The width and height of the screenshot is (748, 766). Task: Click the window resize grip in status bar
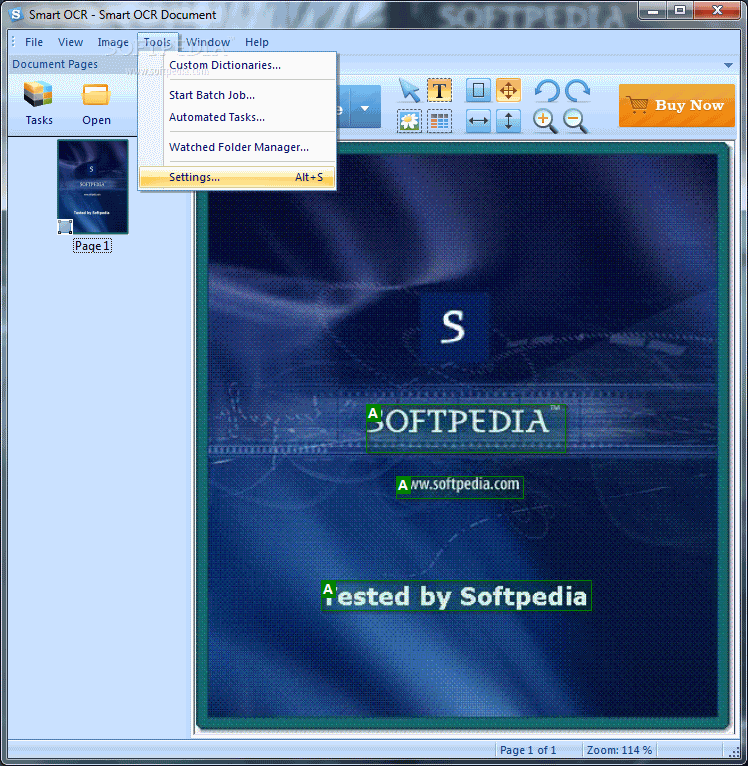pyautogui.click(x=734, y=751)
